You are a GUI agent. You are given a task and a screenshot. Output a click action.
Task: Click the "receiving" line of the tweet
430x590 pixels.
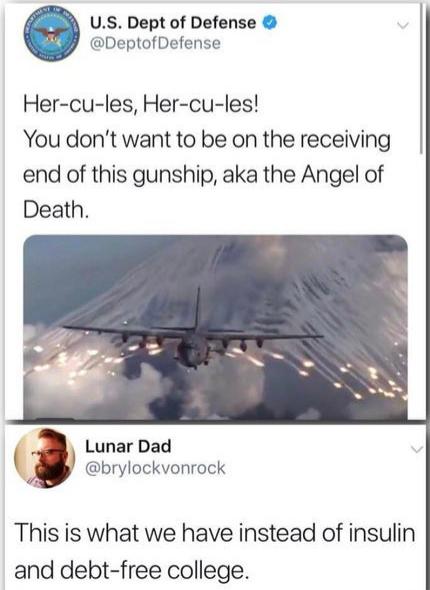(207, 140)
